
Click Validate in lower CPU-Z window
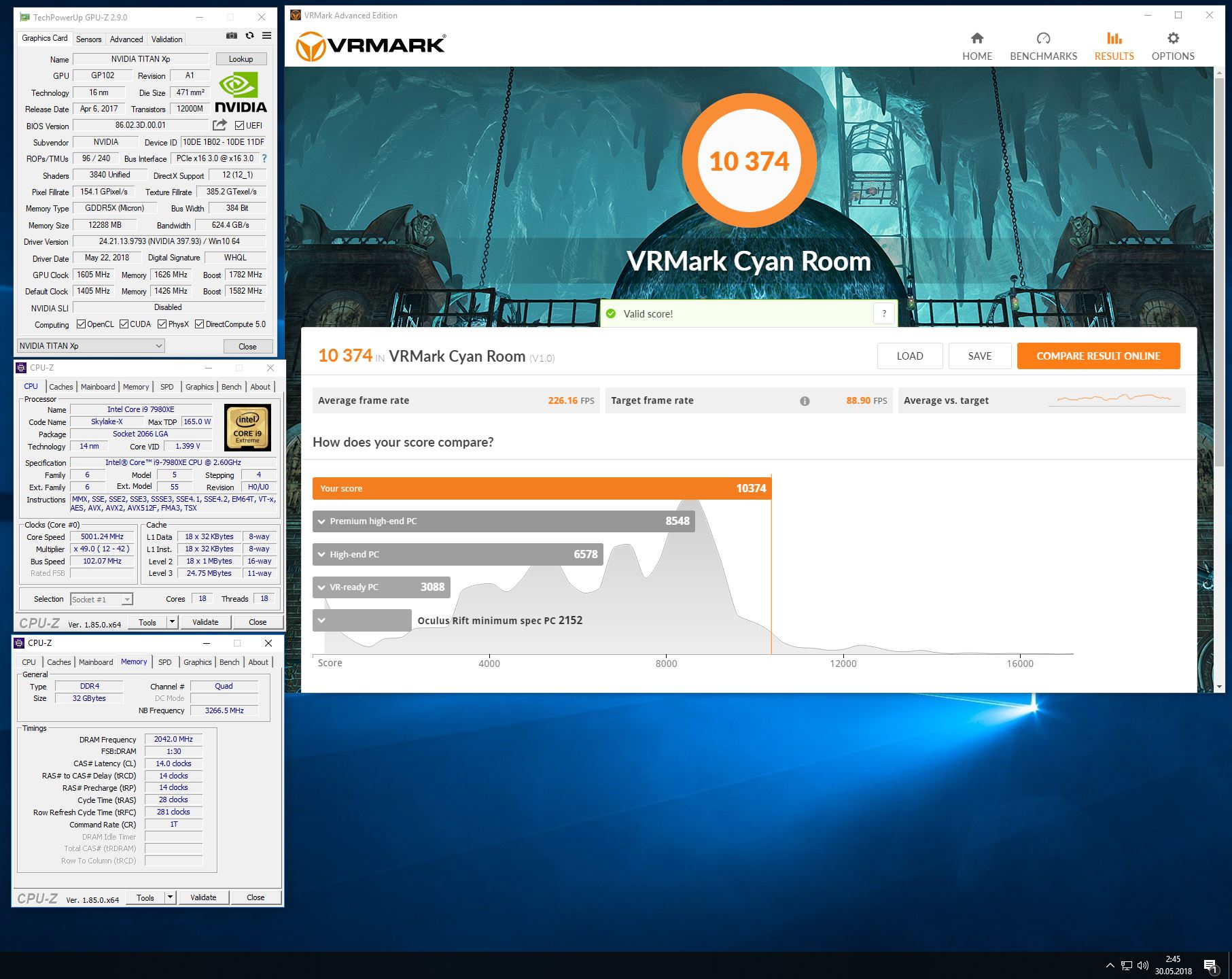(203, 897)
